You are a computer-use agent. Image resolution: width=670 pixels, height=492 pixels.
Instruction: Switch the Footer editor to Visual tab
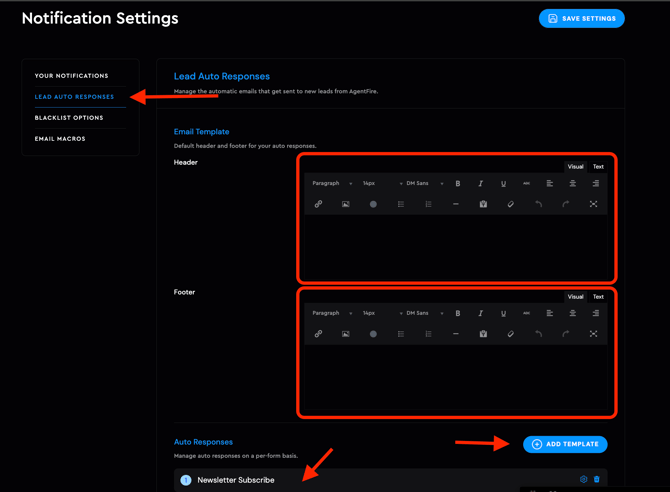(x=575, y=297)
